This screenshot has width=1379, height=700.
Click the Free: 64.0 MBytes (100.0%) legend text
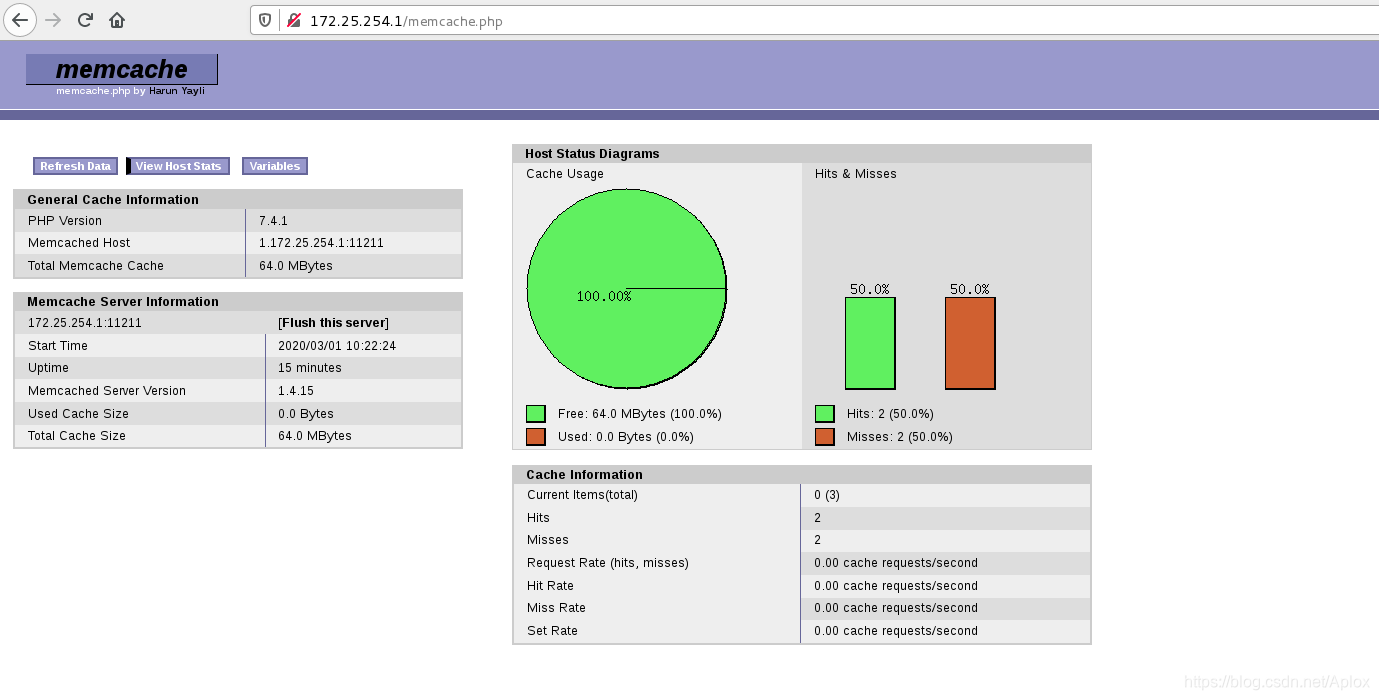[x=640, y=414]
